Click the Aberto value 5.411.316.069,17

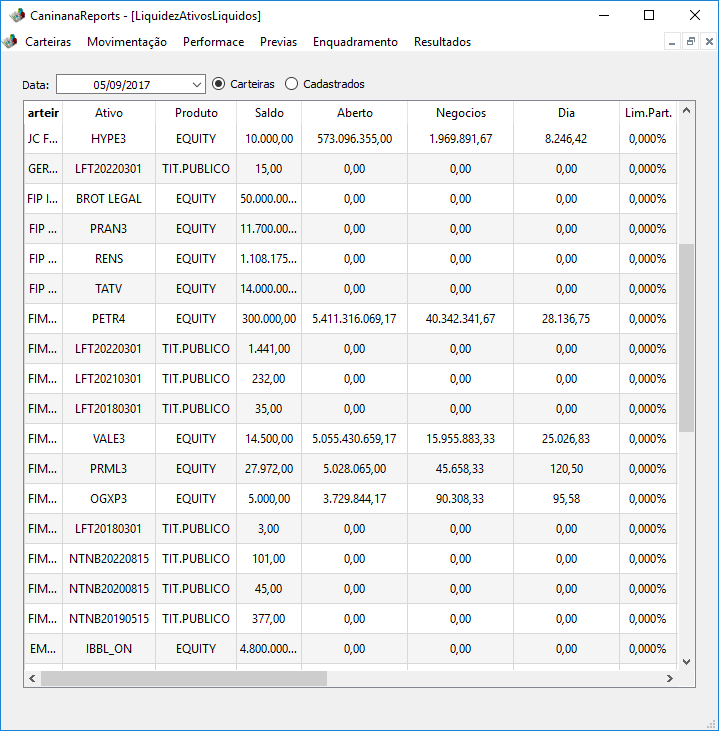coord(354,319)
